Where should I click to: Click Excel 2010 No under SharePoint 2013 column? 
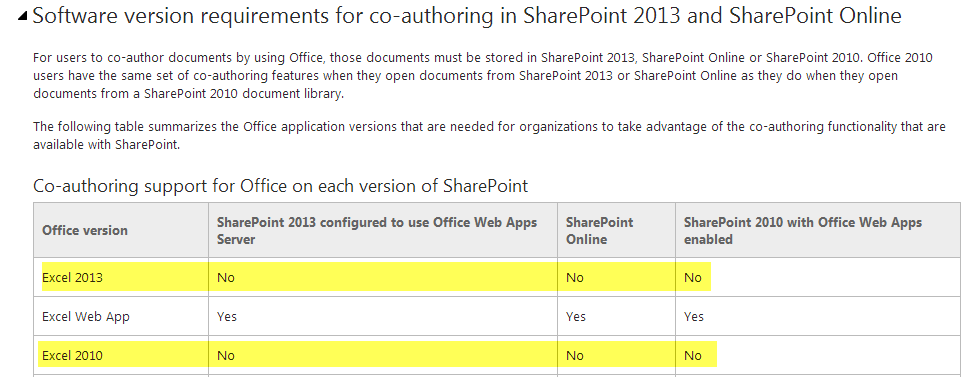tap(225, 355)
